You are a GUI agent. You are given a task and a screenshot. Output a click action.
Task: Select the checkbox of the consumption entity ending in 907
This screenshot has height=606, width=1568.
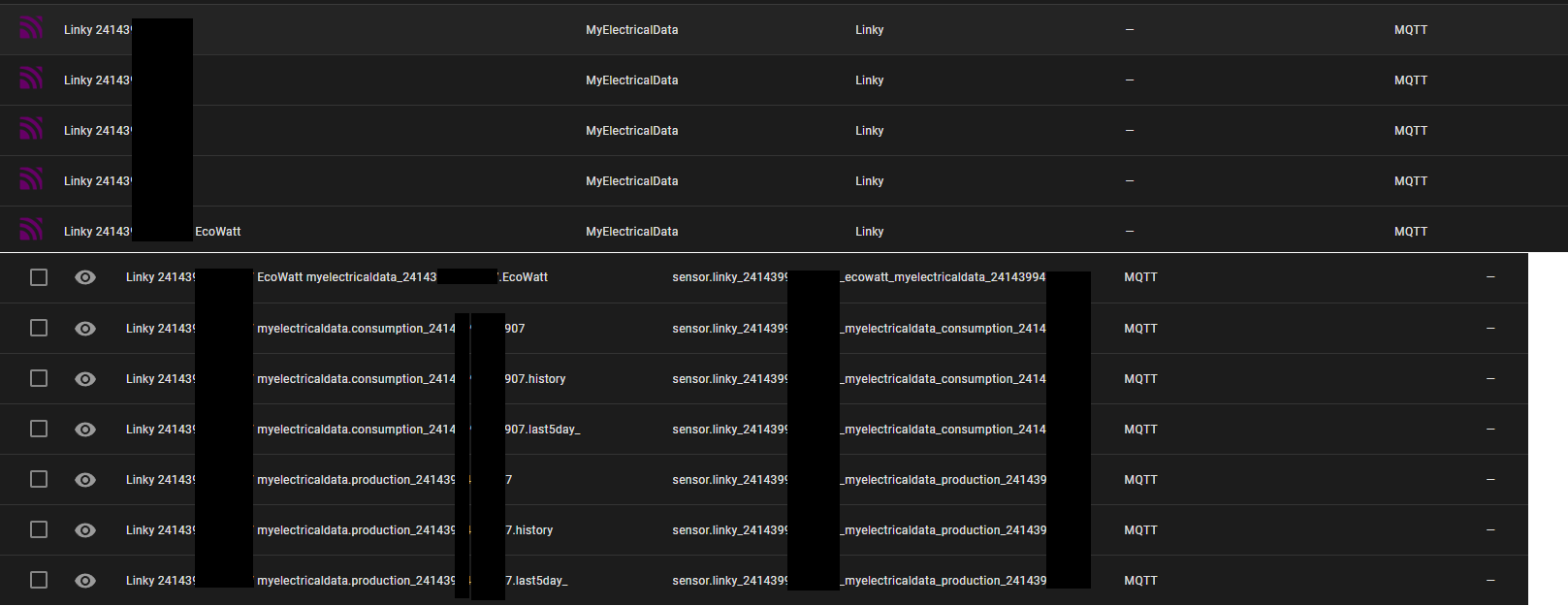coord(39,329)
